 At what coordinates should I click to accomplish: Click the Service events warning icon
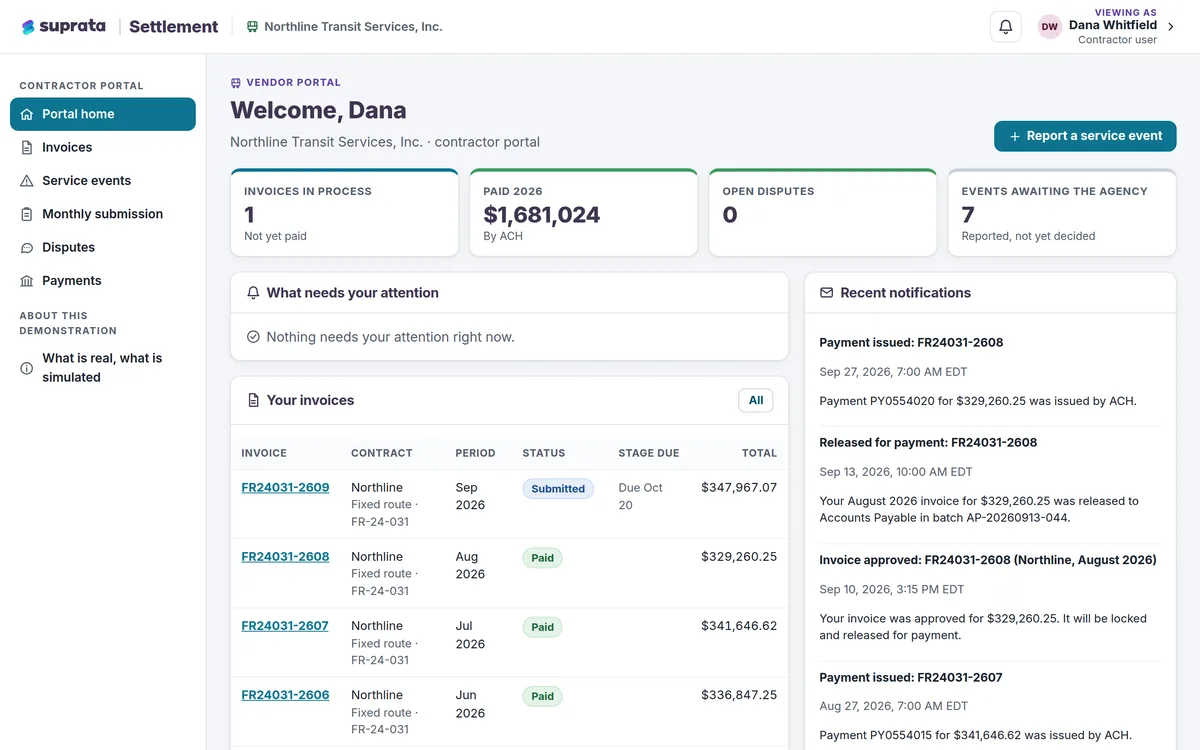[27, 181]
